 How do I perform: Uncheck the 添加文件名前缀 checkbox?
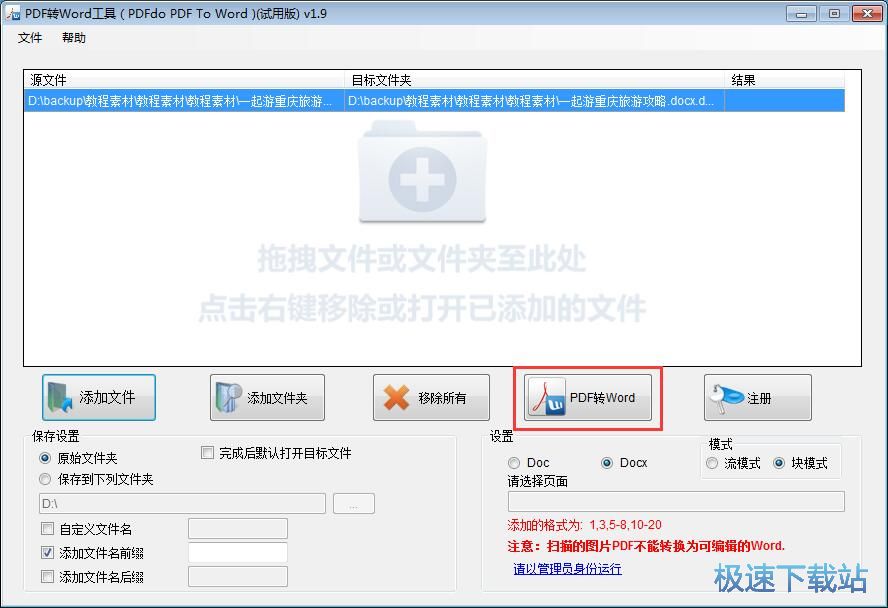coord(46,552)
